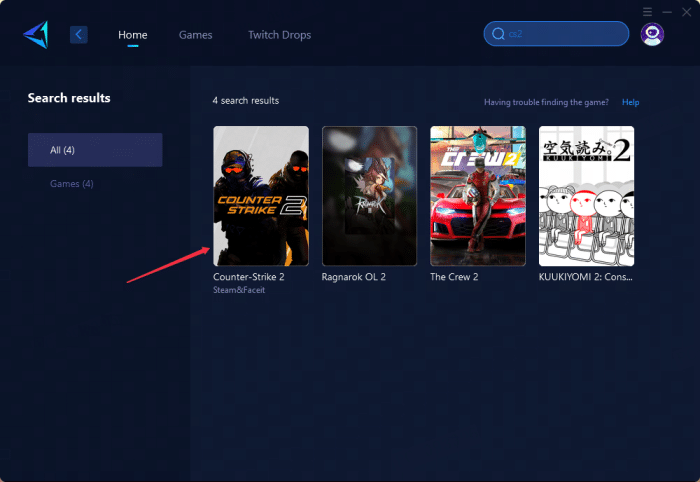The height and width of the screenshot is (482, 700).
Task: Open the Counter-Strike 2 cover thumbnail
Action: click(261, 196)
